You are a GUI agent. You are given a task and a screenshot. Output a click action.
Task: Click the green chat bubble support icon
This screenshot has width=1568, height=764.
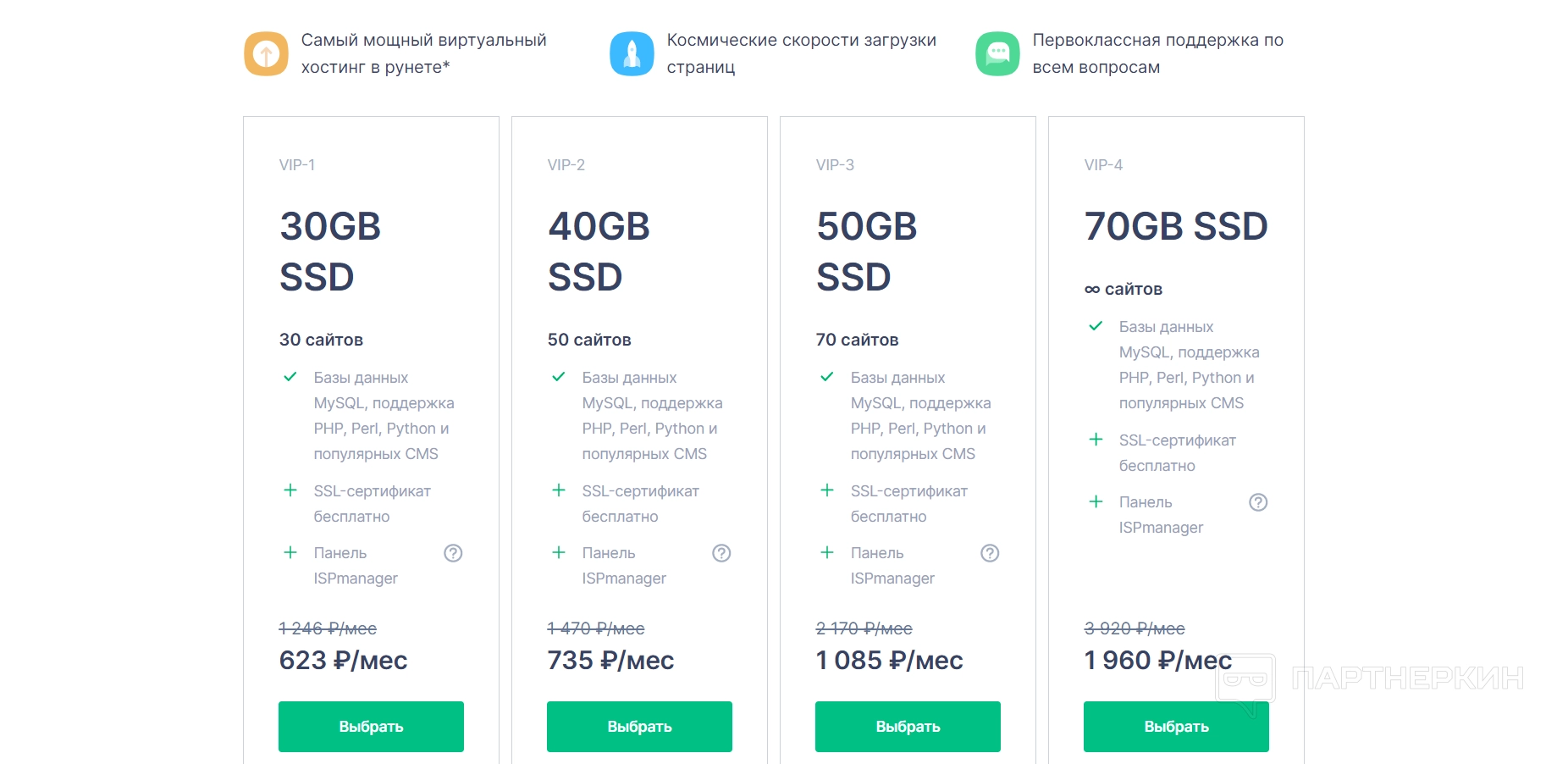(x=997, y=53)
